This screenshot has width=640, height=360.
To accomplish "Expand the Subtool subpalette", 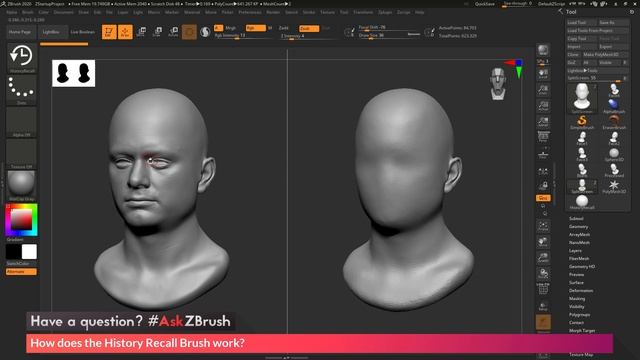I will click(576, 219).
